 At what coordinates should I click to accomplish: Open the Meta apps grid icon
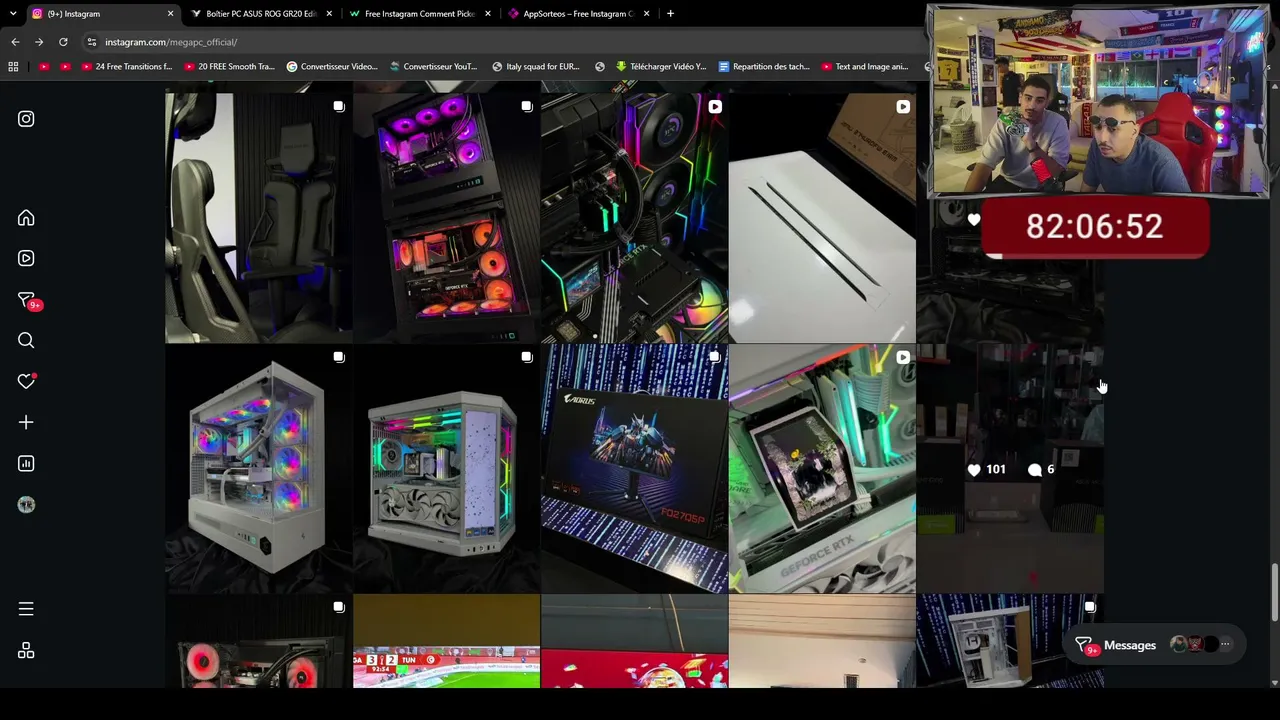click(26, 651)
